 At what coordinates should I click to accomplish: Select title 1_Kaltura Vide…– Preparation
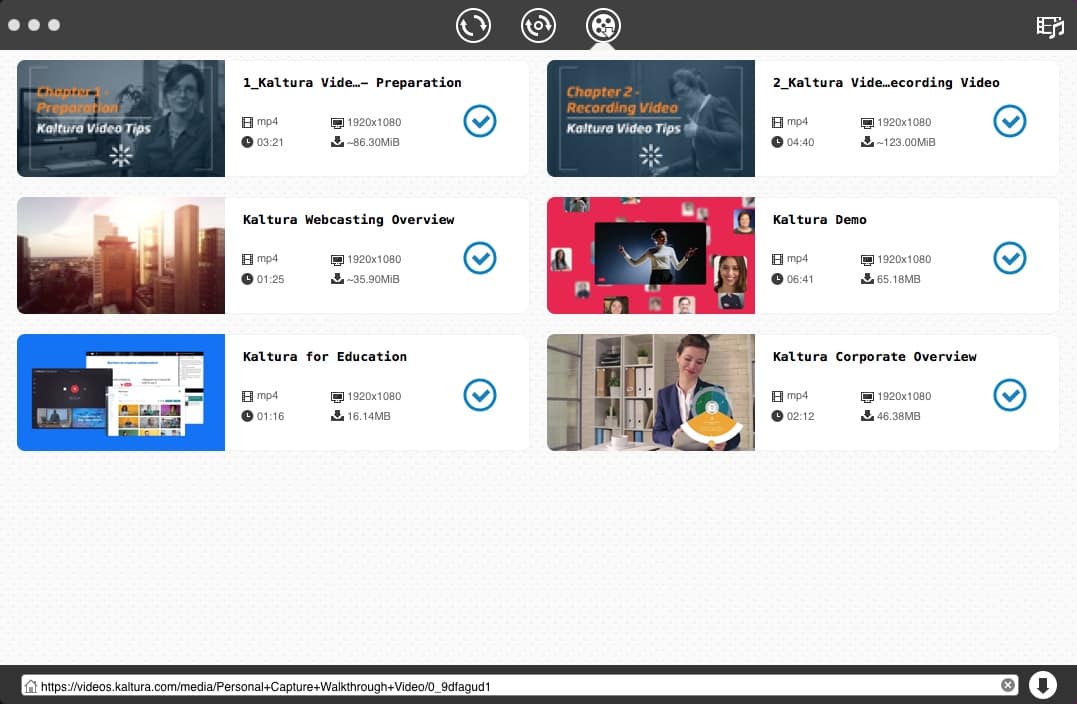tap(352, 82)
